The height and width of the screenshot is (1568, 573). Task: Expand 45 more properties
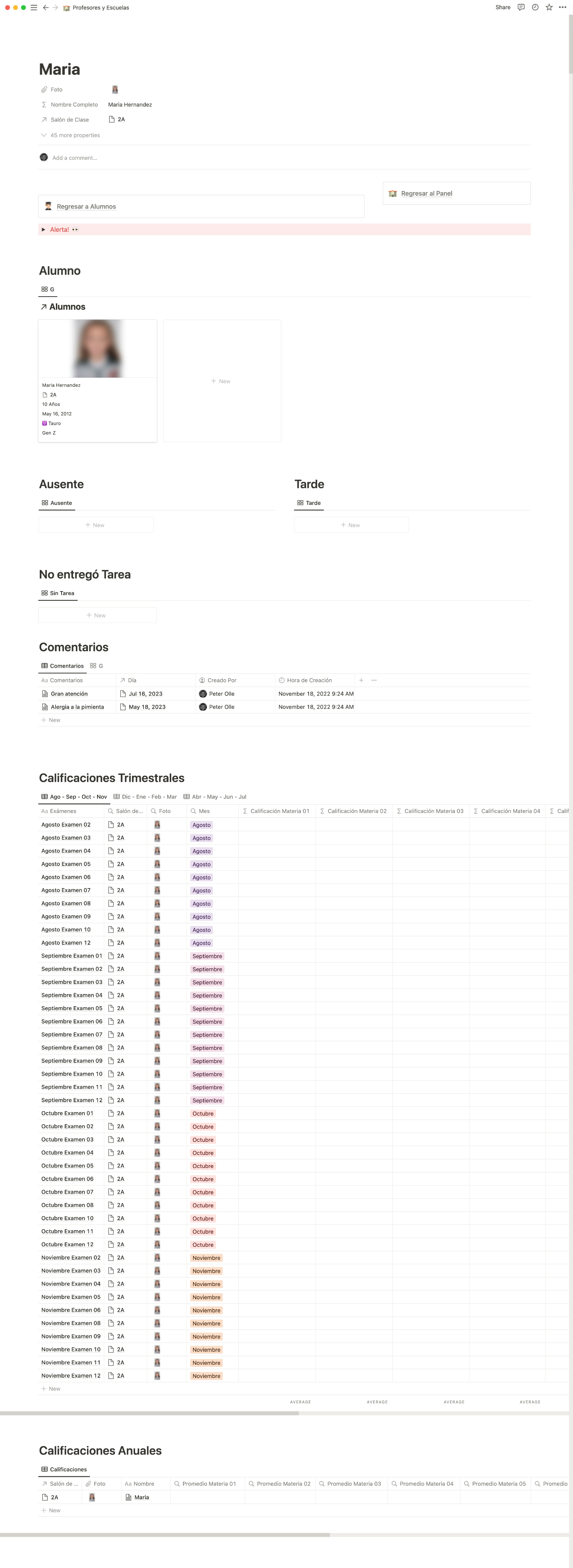(70, 135)
